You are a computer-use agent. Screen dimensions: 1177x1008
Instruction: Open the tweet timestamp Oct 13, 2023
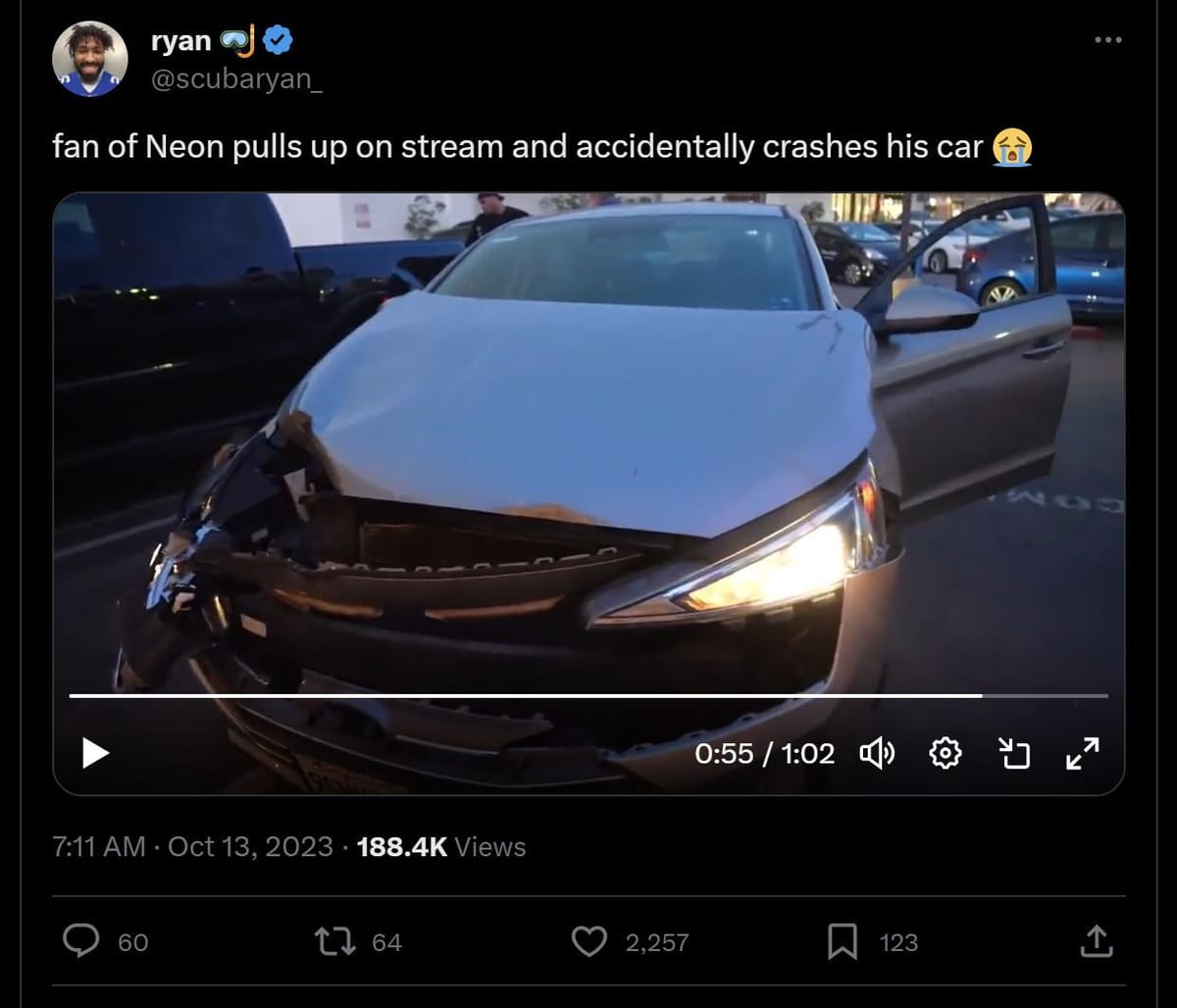251,845
